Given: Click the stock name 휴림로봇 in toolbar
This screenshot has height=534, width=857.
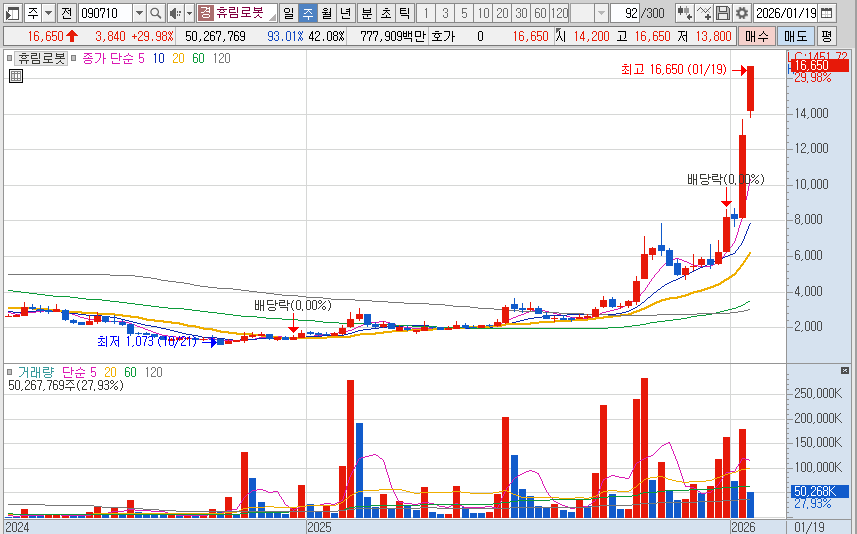Looking at the screenshot, I should 239,13.
